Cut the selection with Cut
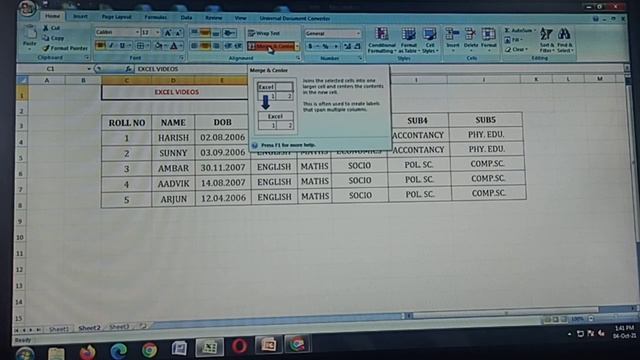The height and width of the screenshot is (360, 640). tap(52, 28)
